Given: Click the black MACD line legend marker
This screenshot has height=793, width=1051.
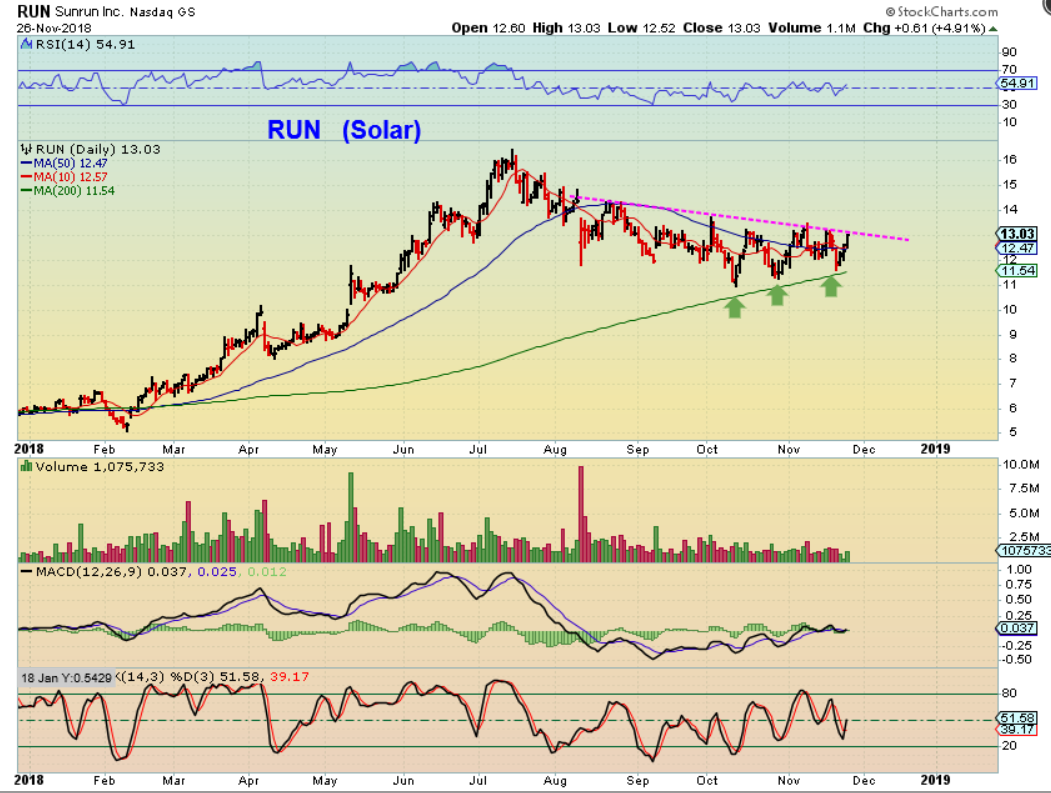Looking at the screenshot, I should (27, 572).
